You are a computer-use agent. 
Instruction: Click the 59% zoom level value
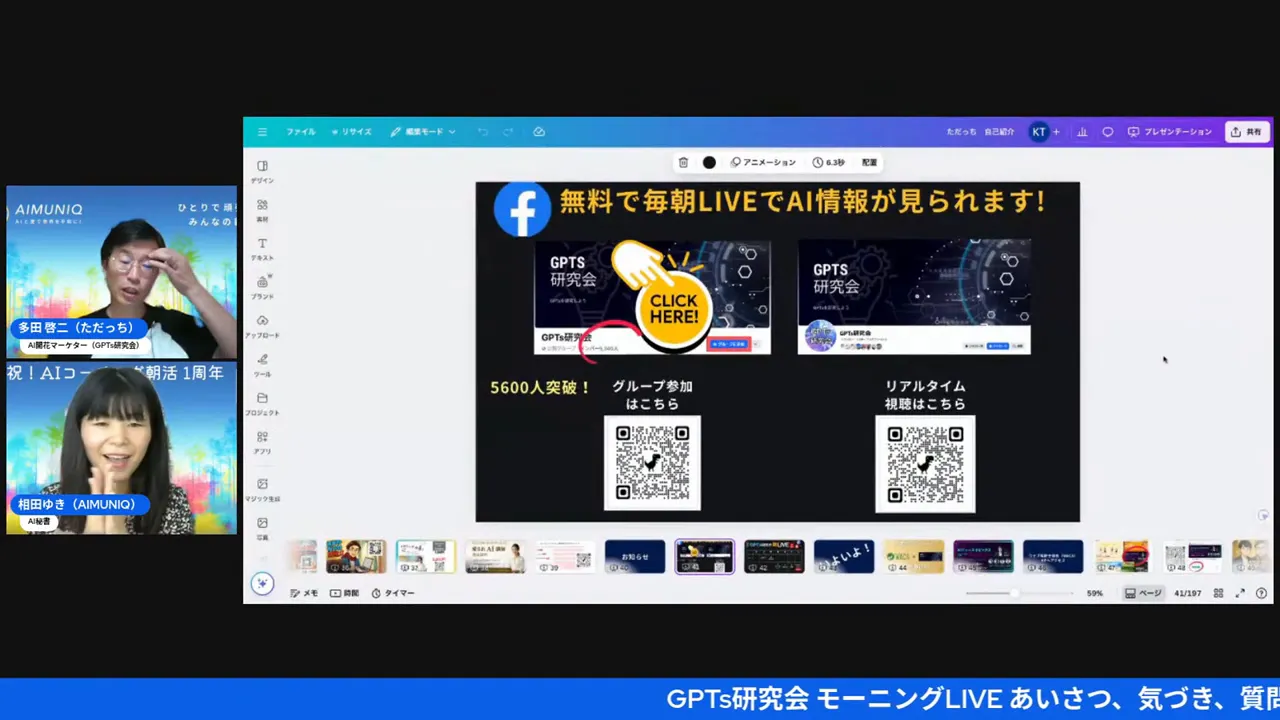pos(1095,593)
